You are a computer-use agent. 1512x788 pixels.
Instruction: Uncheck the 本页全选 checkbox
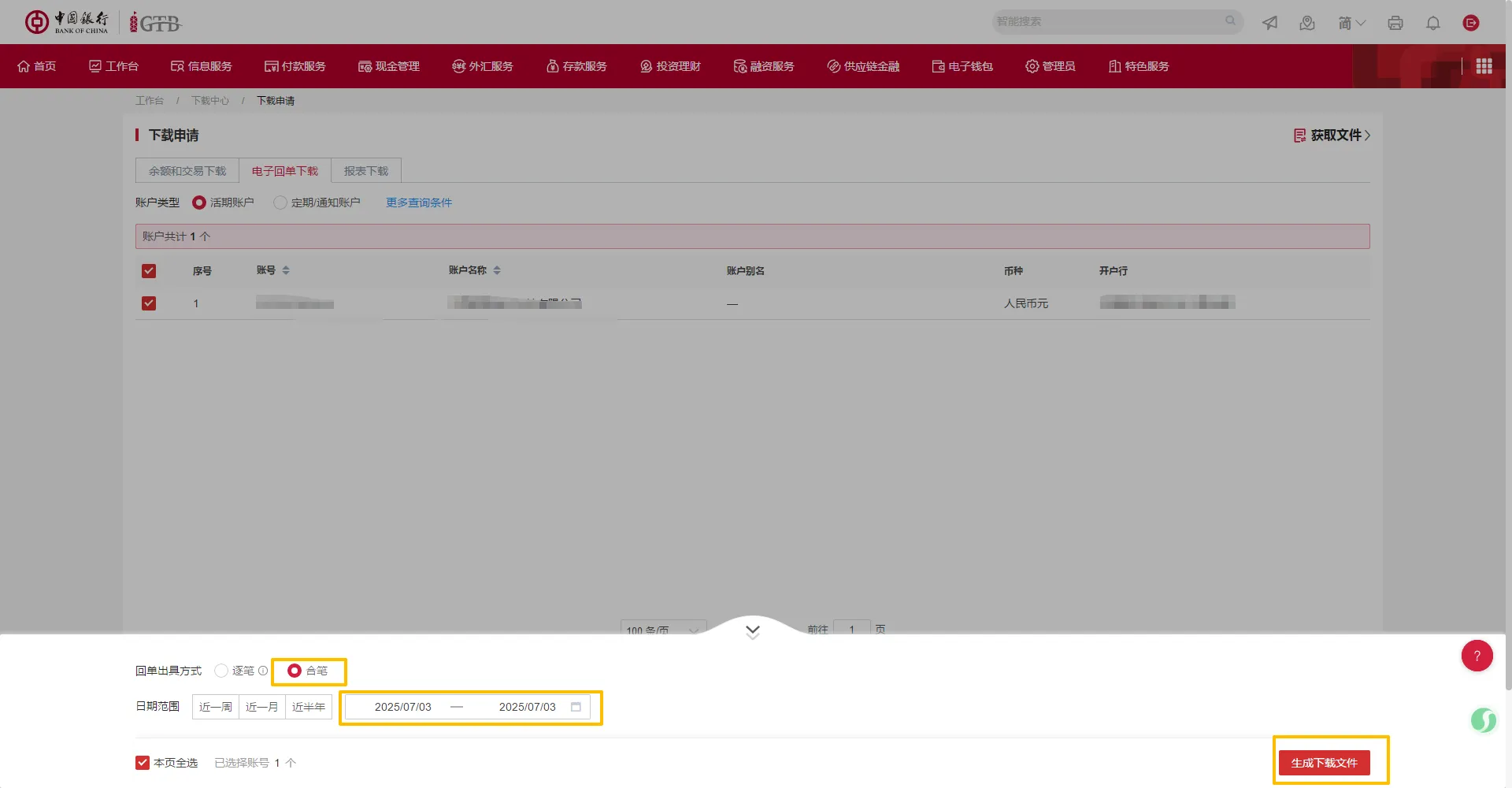click(x=143, y=762)
